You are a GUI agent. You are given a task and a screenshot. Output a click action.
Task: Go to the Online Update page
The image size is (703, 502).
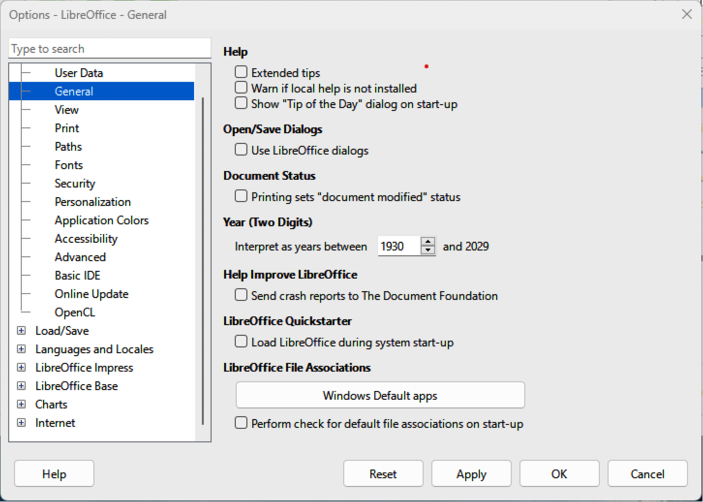(x=91, y=294)
